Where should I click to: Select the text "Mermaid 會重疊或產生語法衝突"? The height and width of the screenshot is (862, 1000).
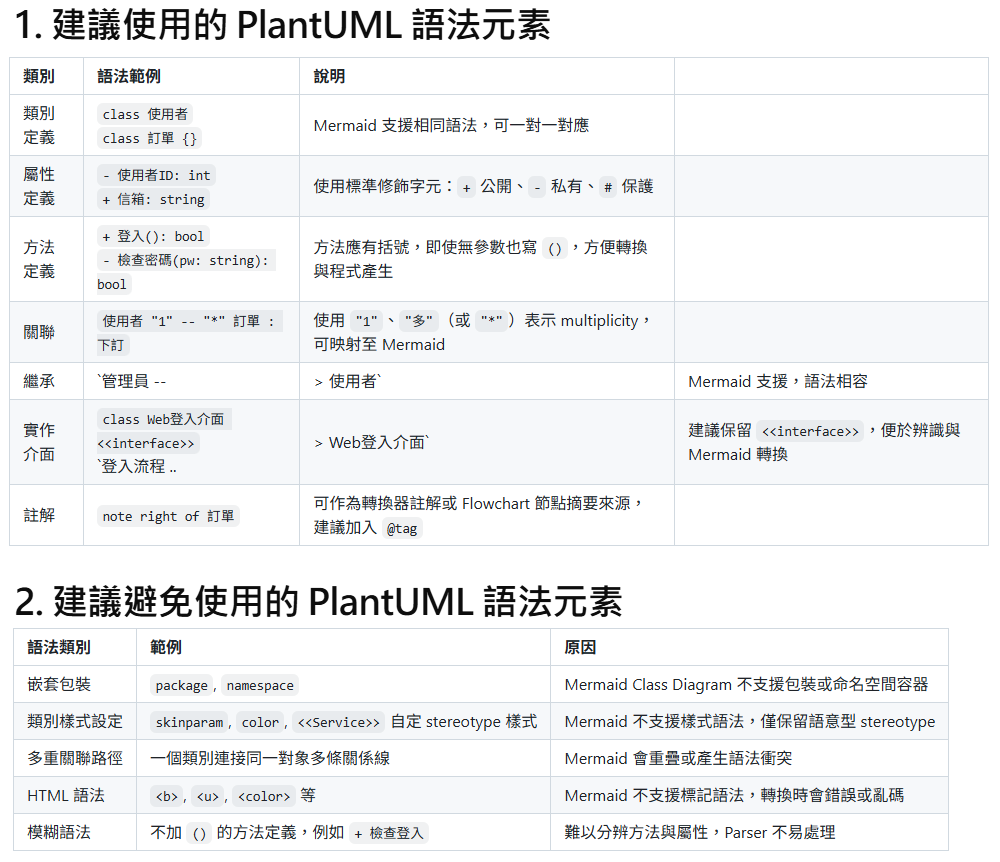(679, 759)
